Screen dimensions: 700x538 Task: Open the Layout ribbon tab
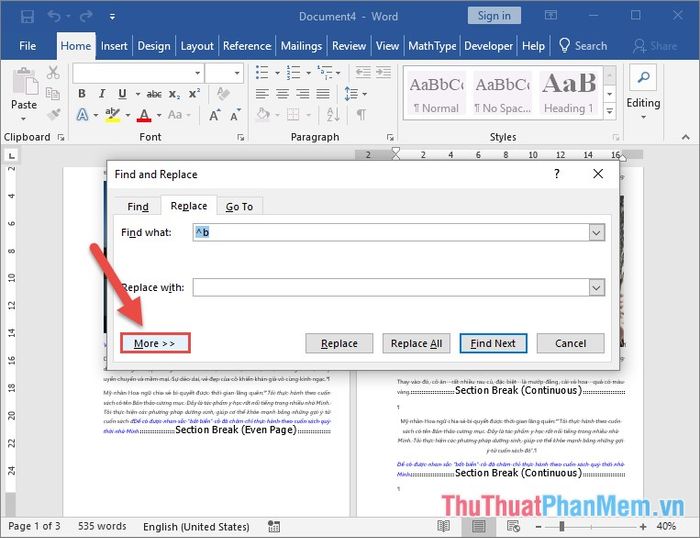point(197,46)
